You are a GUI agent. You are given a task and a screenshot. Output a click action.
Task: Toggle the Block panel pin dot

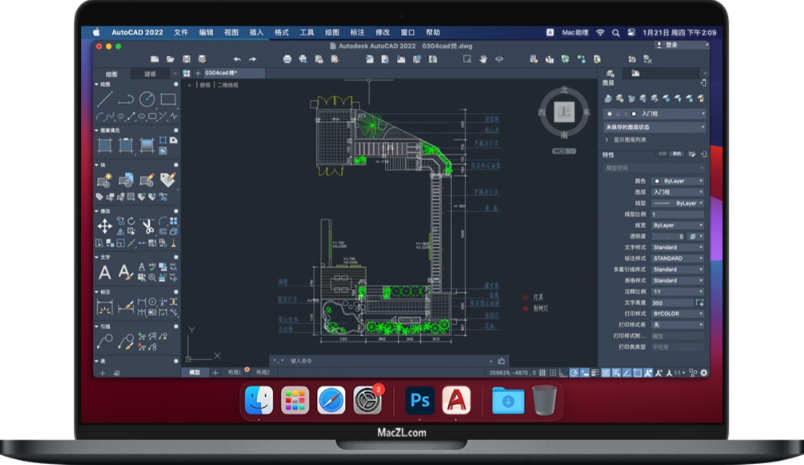(176, 165)
